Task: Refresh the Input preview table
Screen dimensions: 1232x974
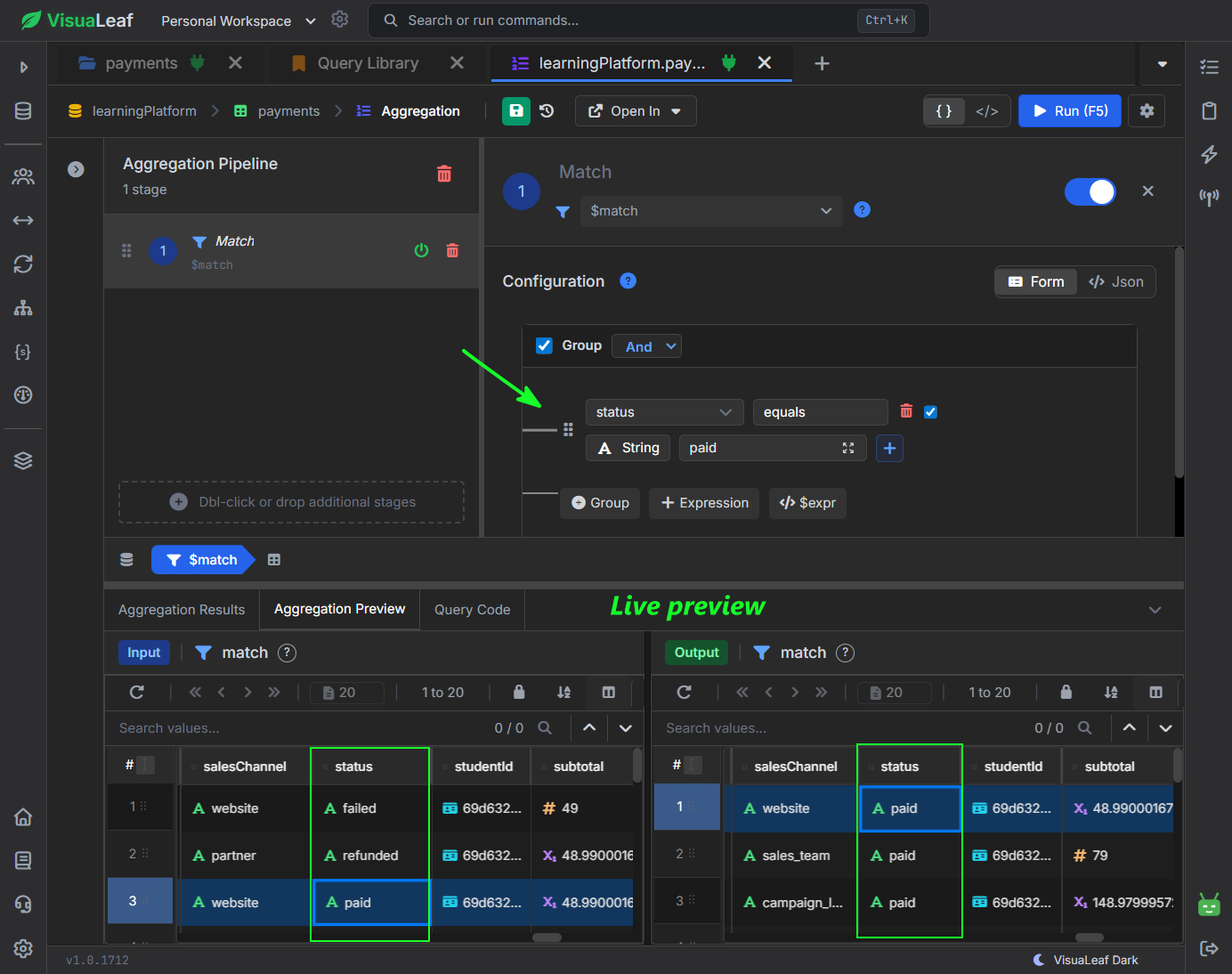Action: tap(137, 692)
